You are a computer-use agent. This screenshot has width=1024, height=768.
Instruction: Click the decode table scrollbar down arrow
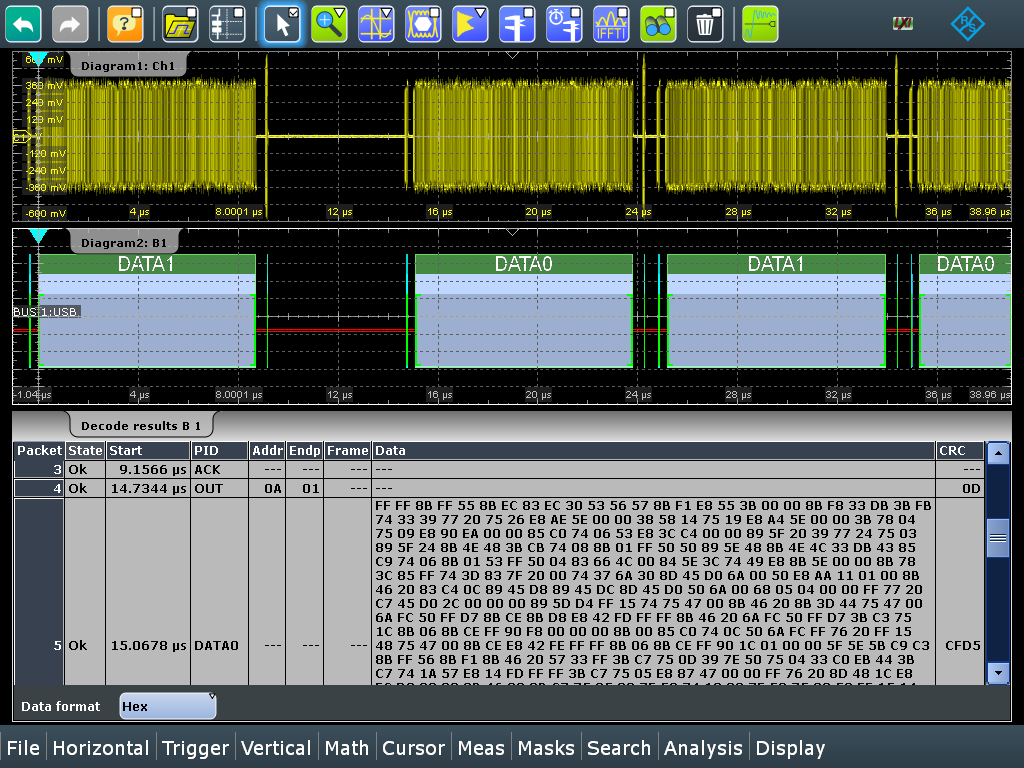click(x=997, y=673)
